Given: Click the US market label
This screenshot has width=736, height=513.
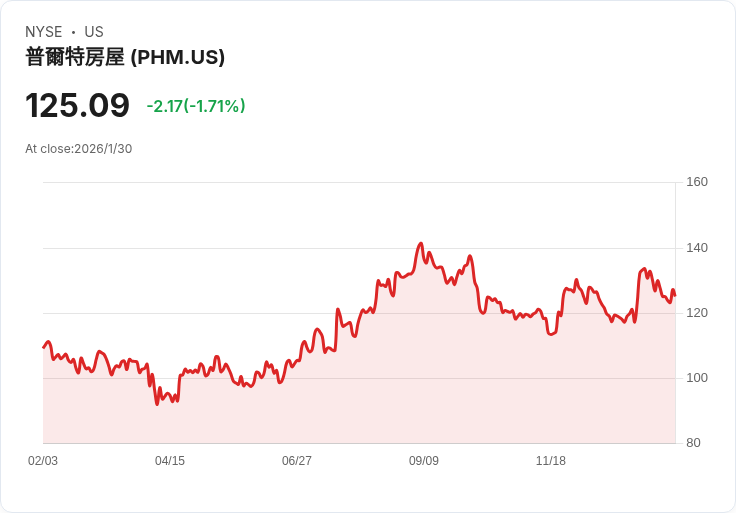Looking at the screenshot, I should pyautogui.click(x=94, y=32).
